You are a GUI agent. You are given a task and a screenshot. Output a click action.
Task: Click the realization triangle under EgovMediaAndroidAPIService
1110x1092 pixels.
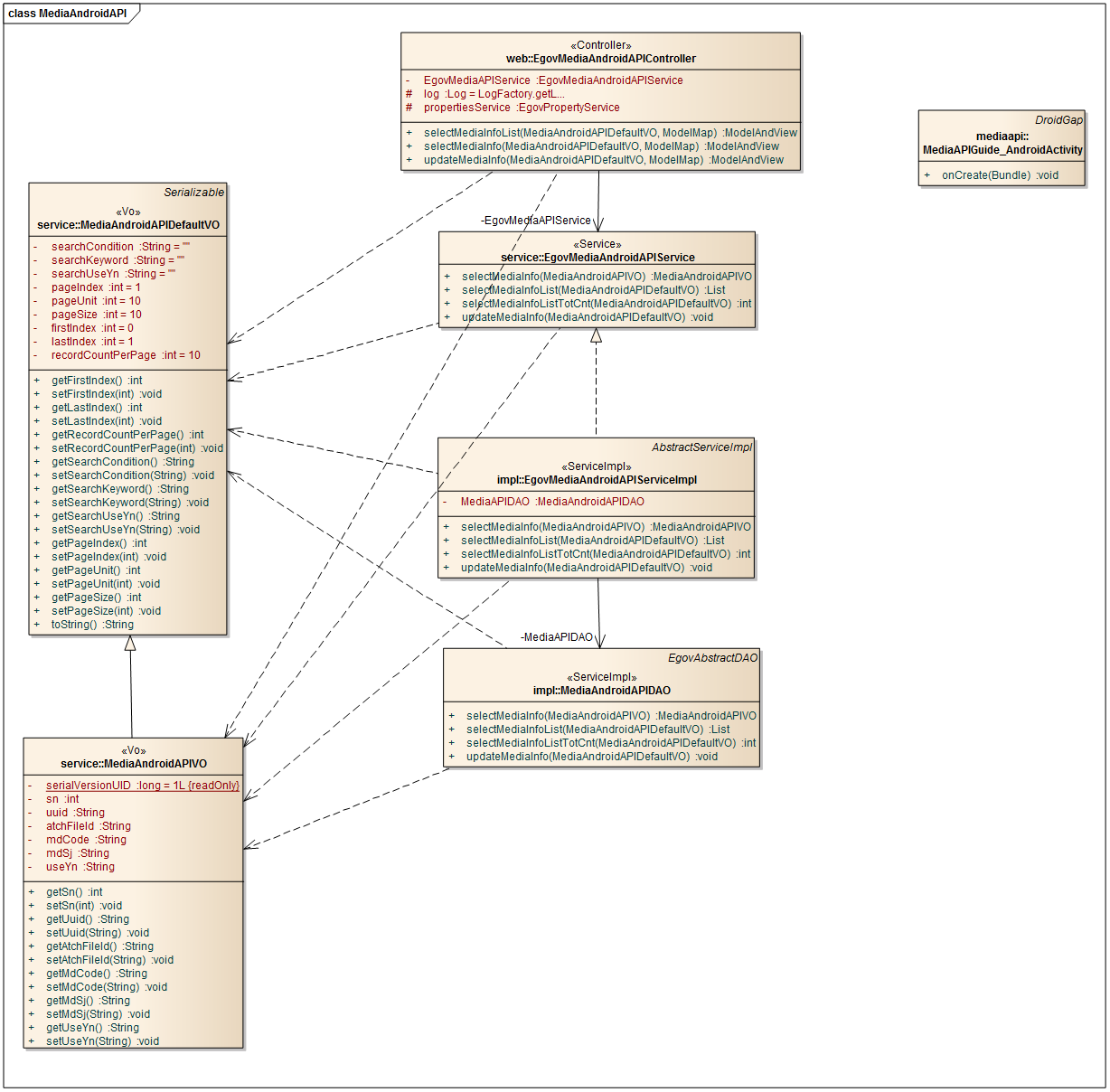coord(596,335)
